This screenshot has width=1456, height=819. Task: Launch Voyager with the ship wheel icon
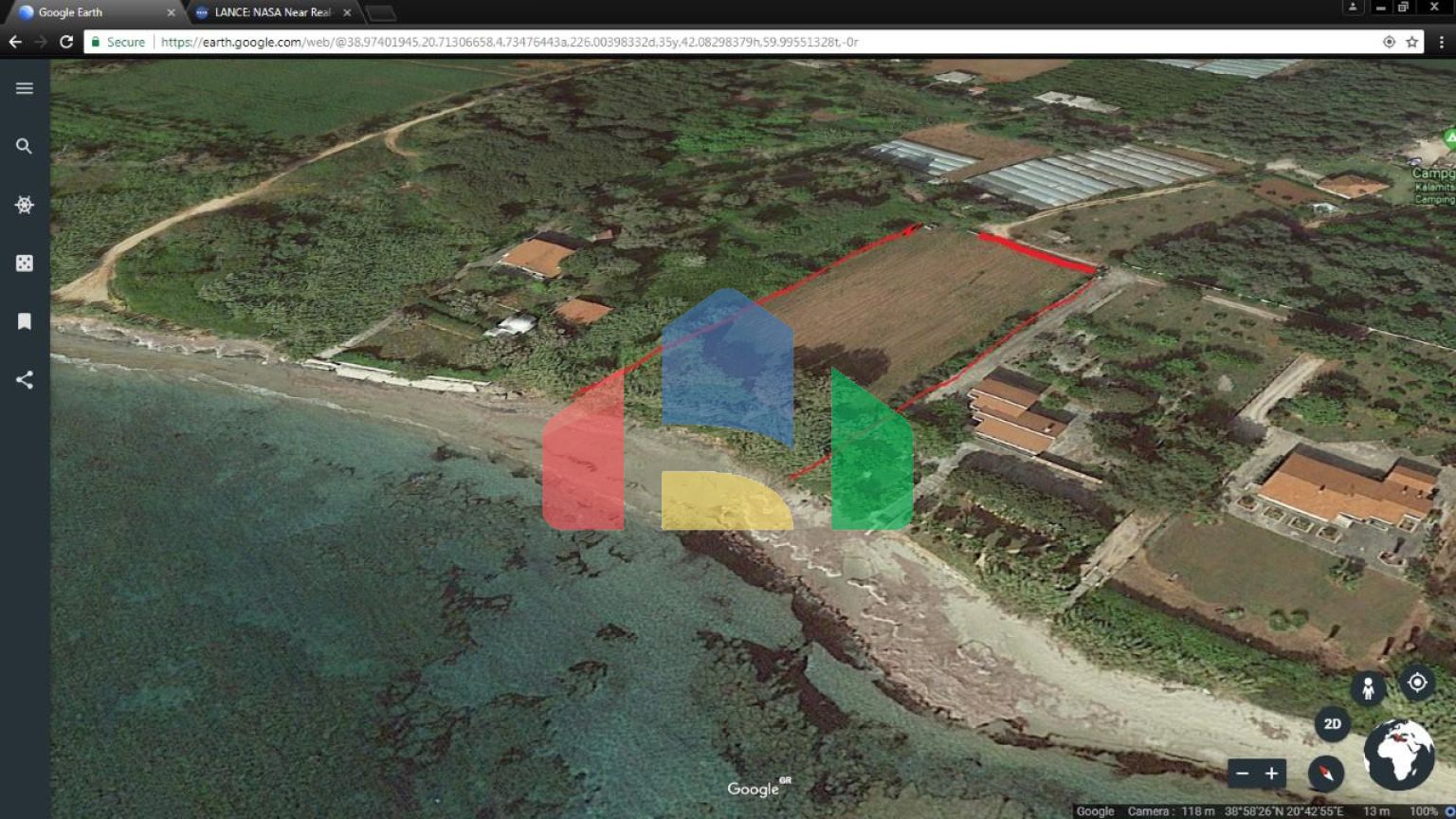coord(25,205)
